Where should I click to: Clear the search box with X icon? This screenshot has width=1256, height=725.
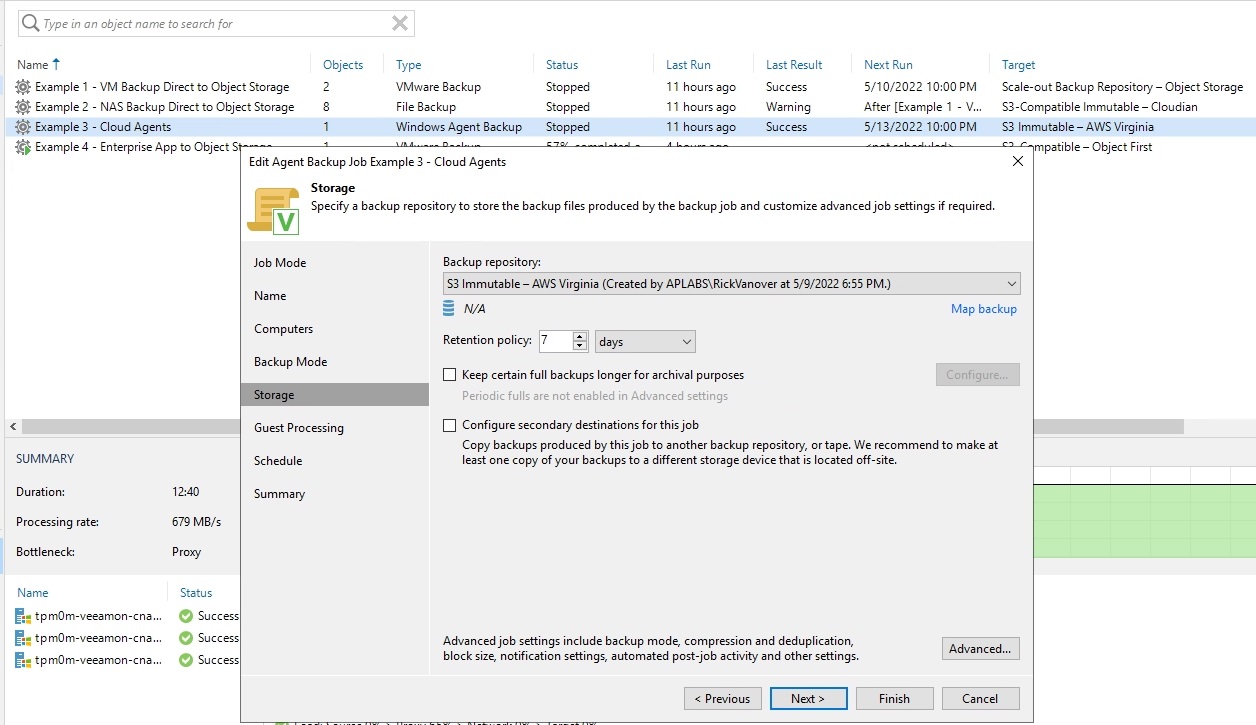(400, 23)
